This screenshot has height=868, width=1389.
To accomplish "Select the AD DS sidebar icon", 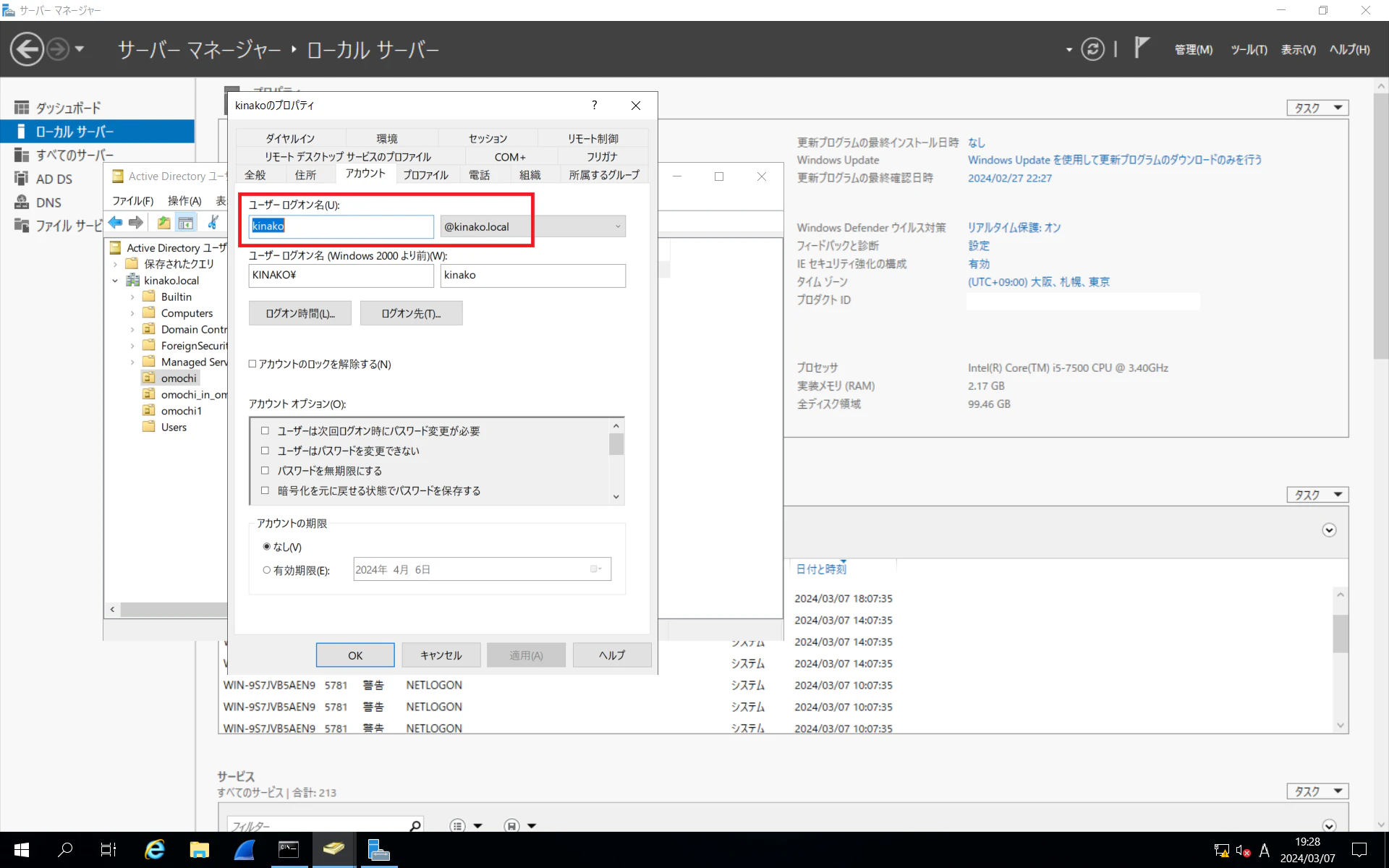I will (x=22, y=179).
